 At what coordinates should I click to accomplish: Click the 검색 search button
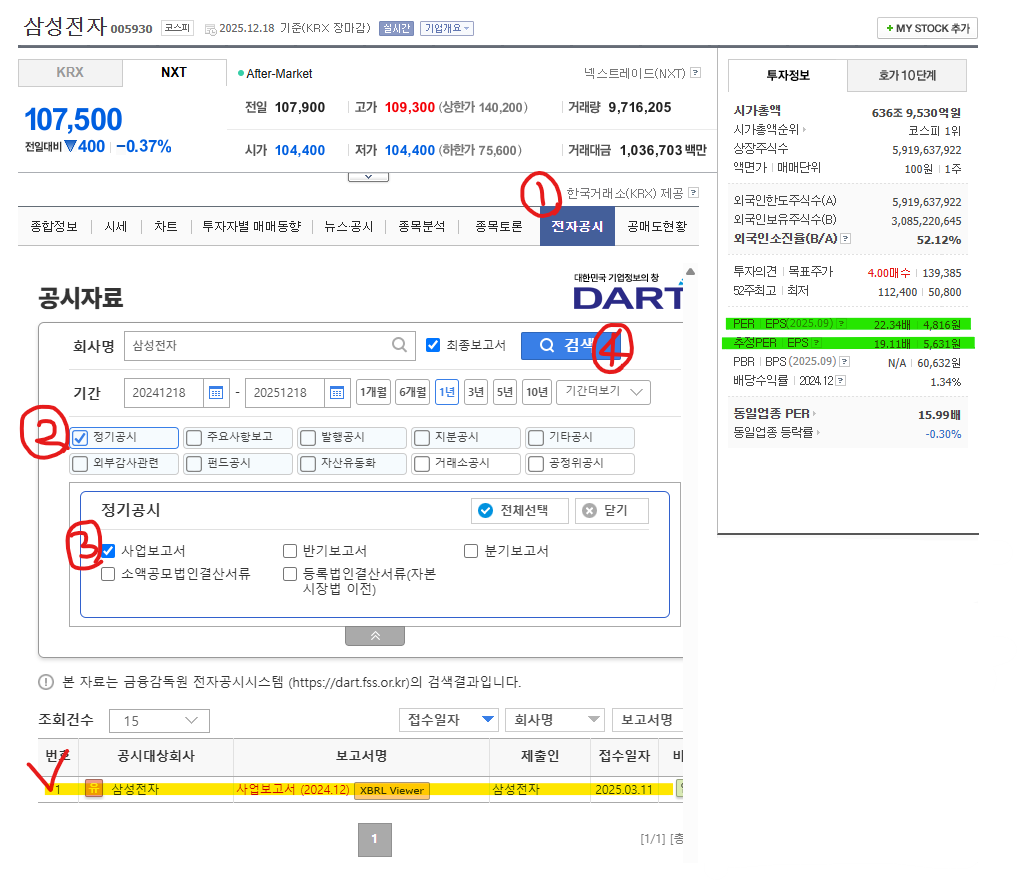pos(571,345)
